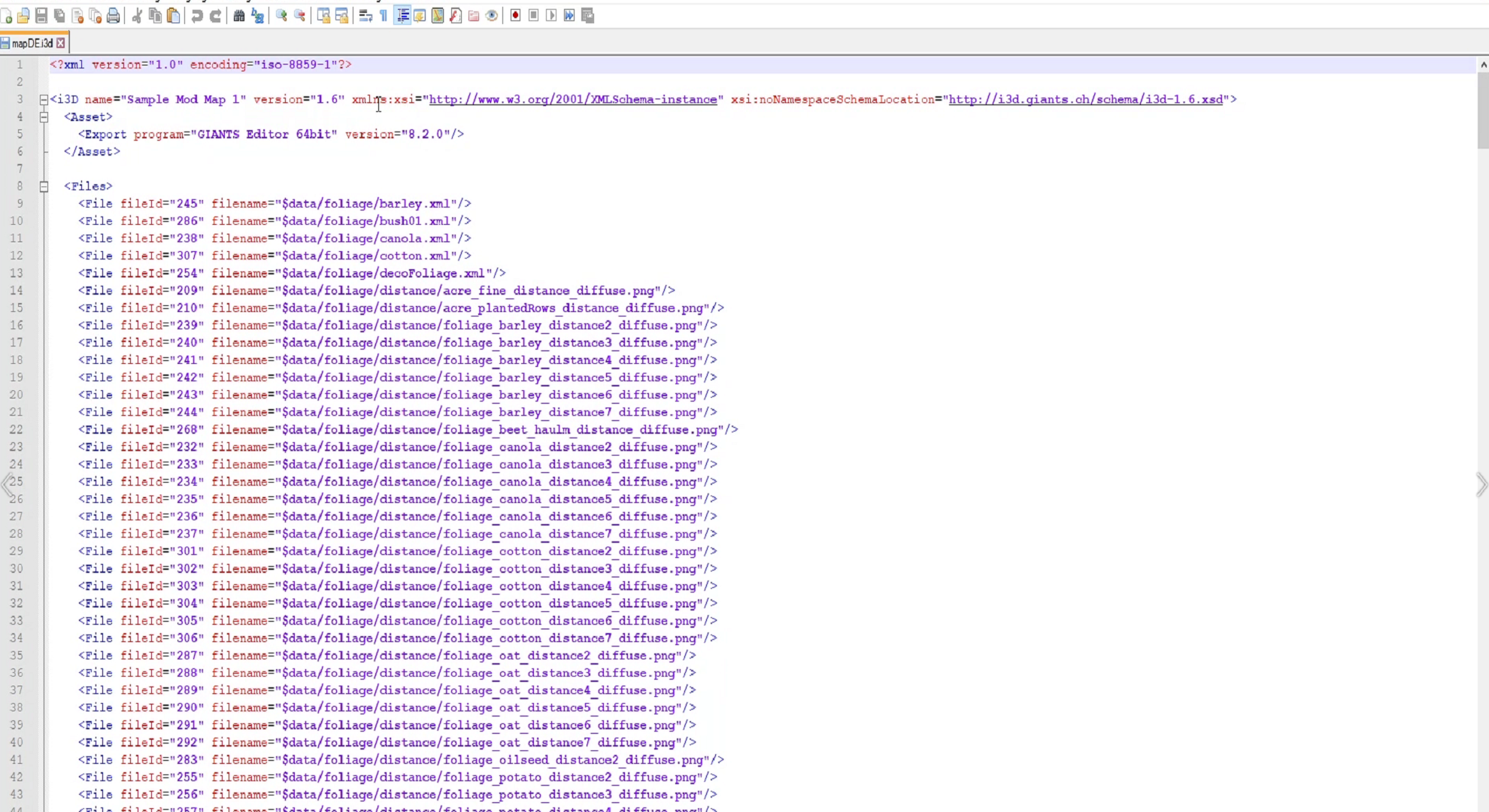Click the Cut scissors icon
1489x812 pixels.
click(x=137, y=16)
